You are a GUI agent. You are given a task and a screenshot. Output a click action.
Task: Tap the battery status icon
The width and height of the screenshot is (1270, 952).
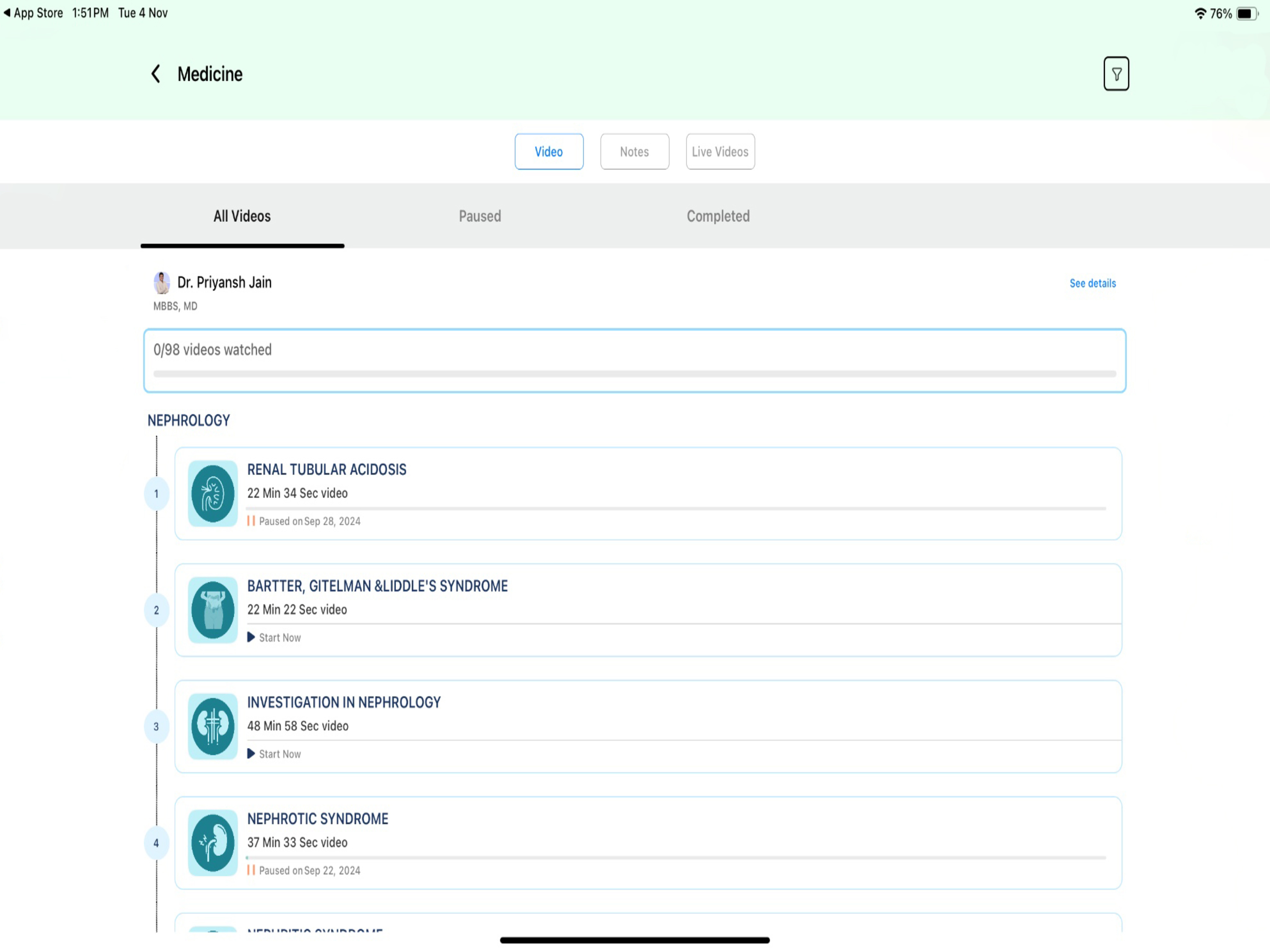1246,13
